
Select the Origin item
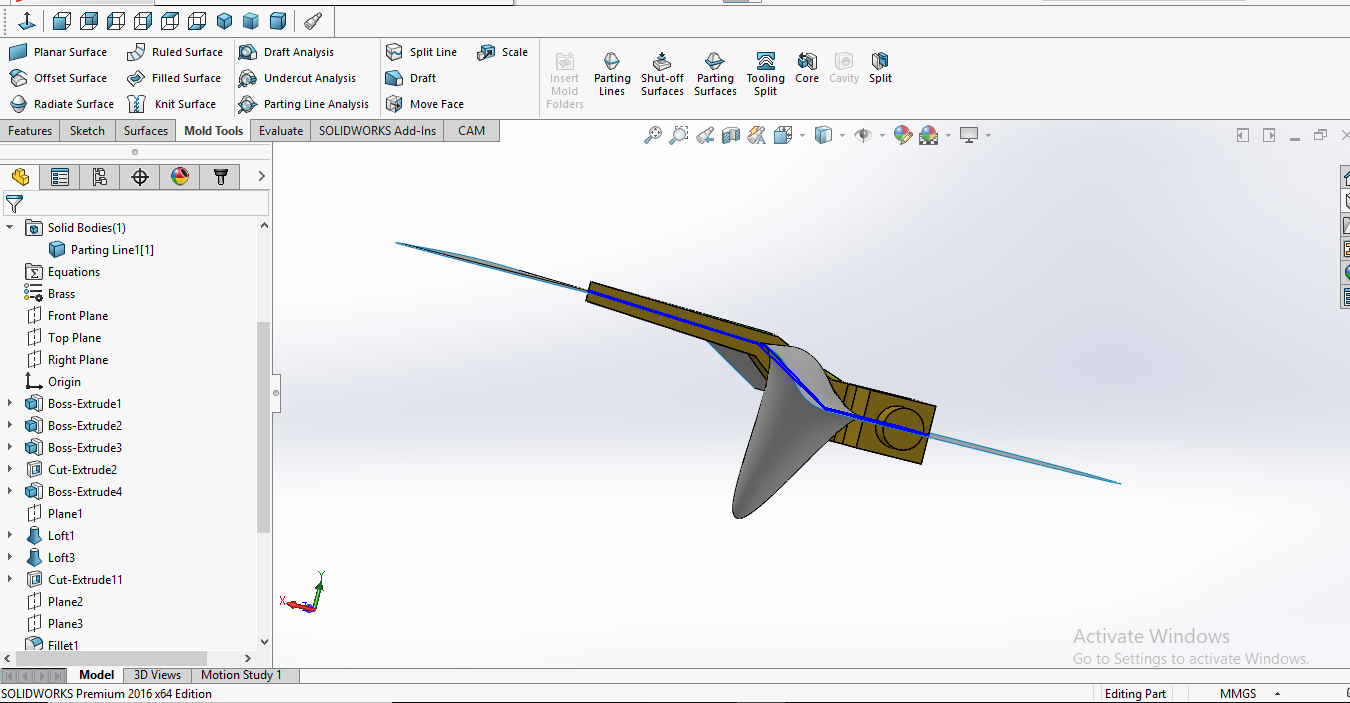[x=64, y=382]
